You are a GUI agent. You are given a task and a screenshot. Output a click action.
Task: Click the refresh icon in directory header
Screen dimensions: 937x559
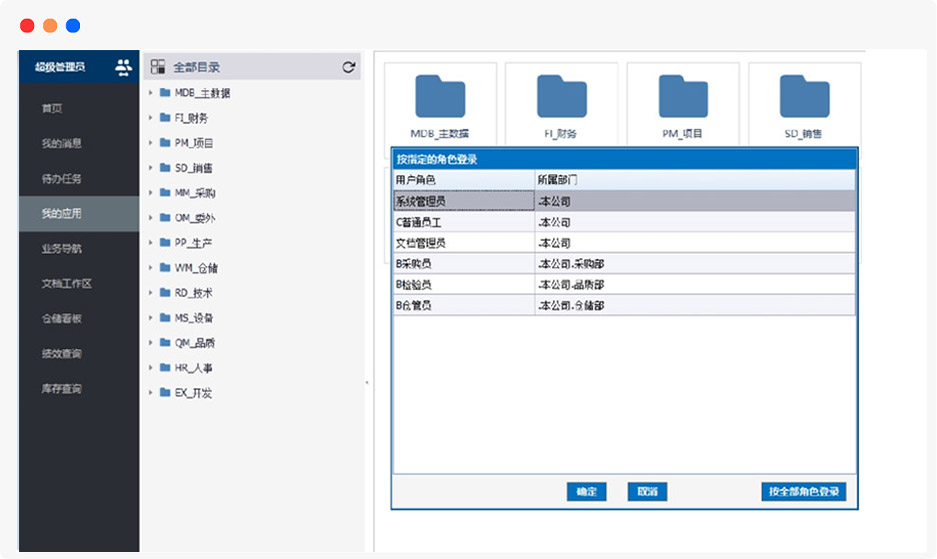pos(348,67)
